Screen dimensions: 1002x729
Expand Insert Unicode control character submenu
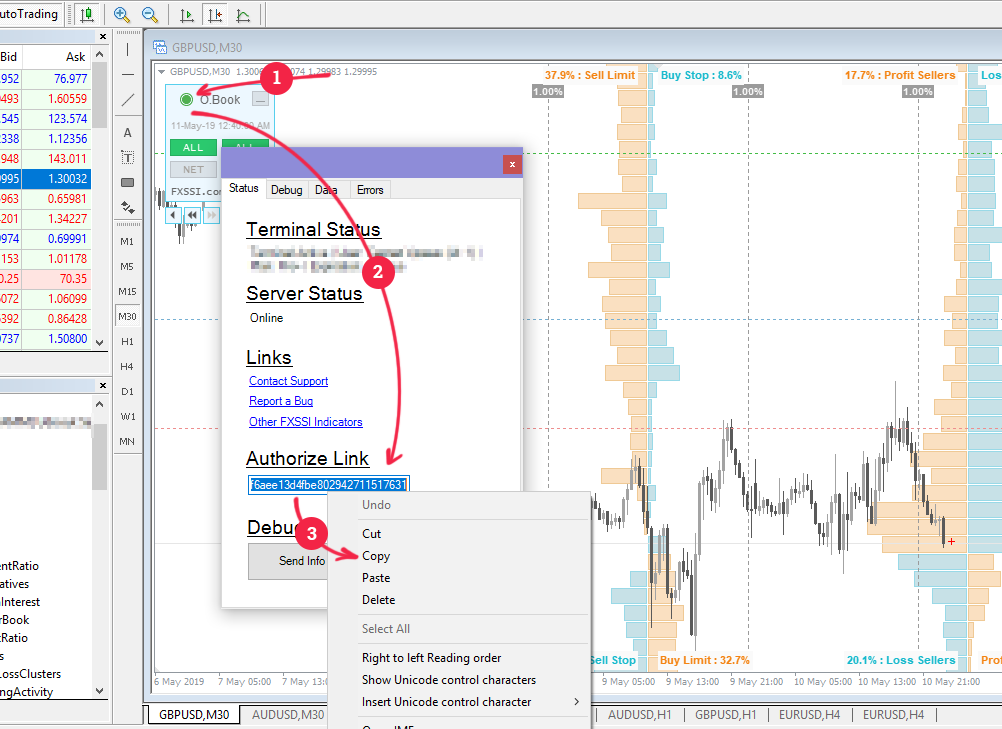470,702
